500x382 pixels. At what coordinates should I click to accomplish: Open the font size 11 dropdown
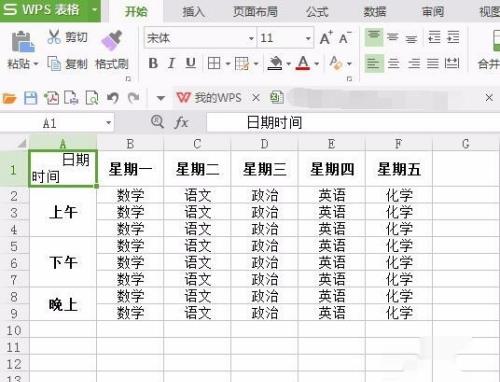308,38
